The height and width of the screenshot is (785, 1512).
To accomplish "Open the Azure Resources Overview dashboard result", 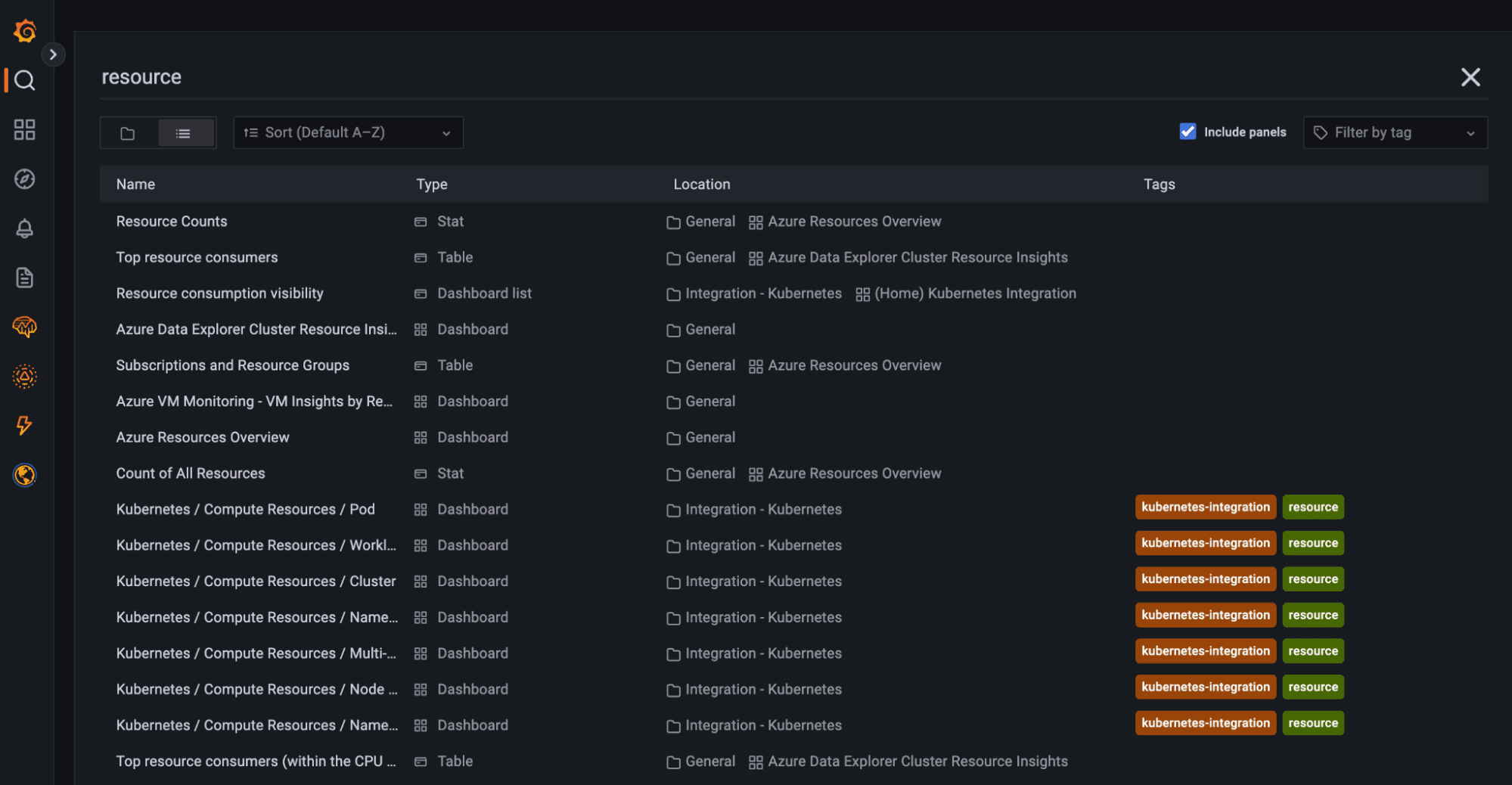I will click(203, 438).
